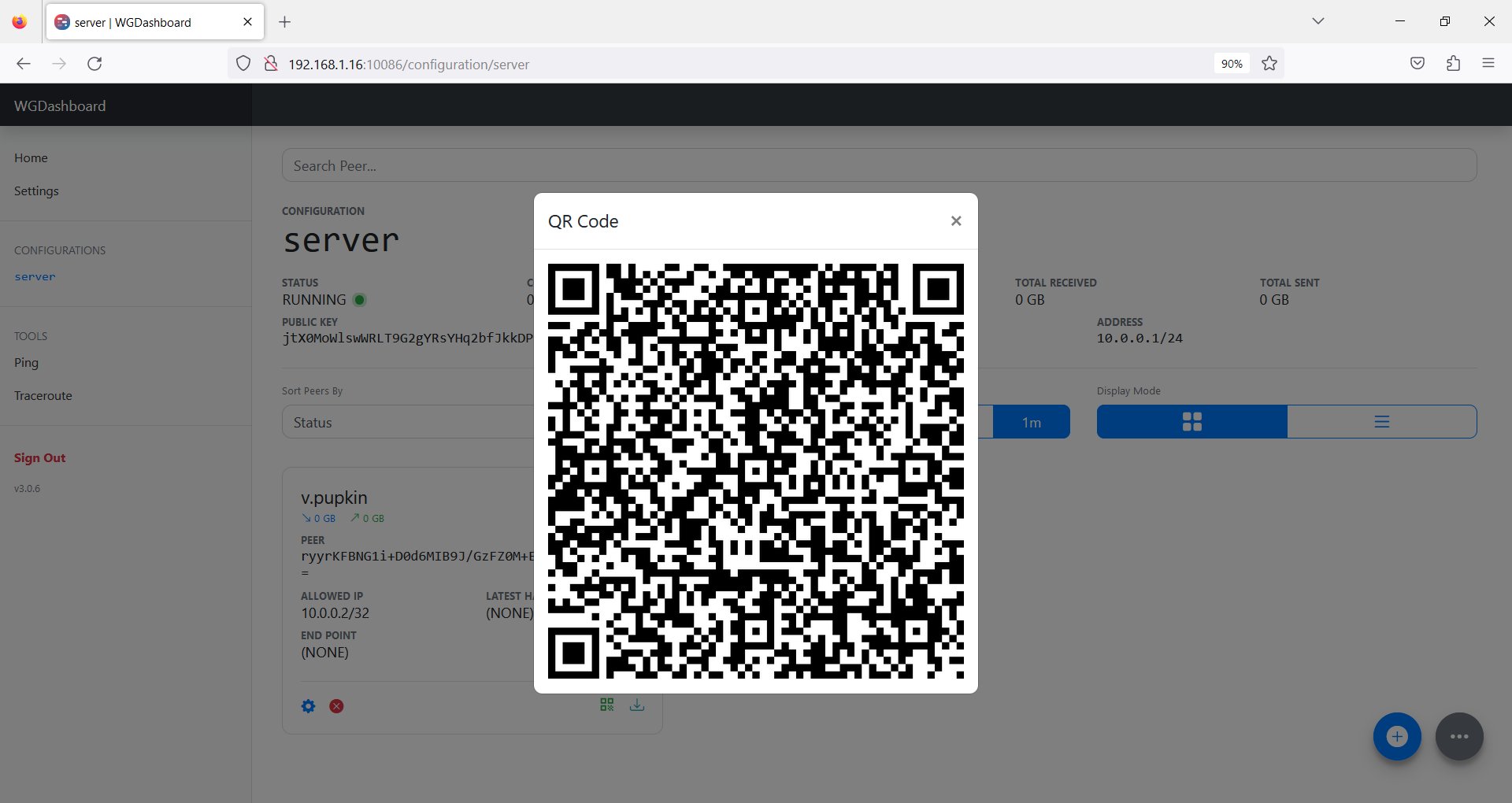Click the v.pupkin peer name

click(x=334, y=498)
